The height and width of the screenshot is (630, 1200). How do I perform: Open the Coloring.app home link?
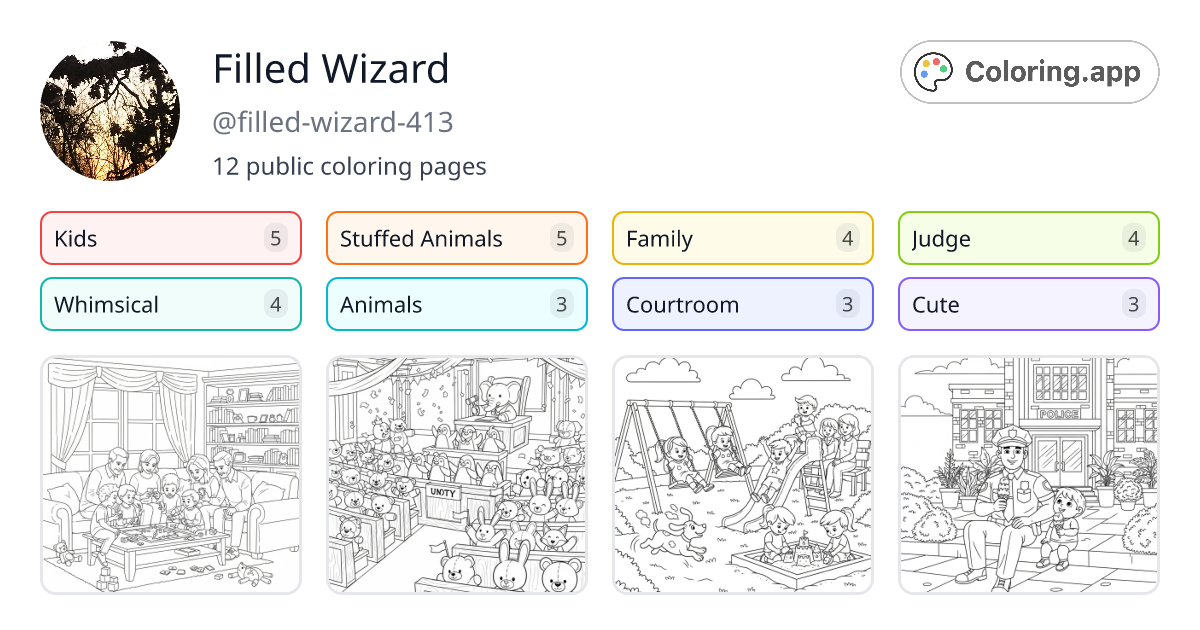click(x=1029, y=71)
